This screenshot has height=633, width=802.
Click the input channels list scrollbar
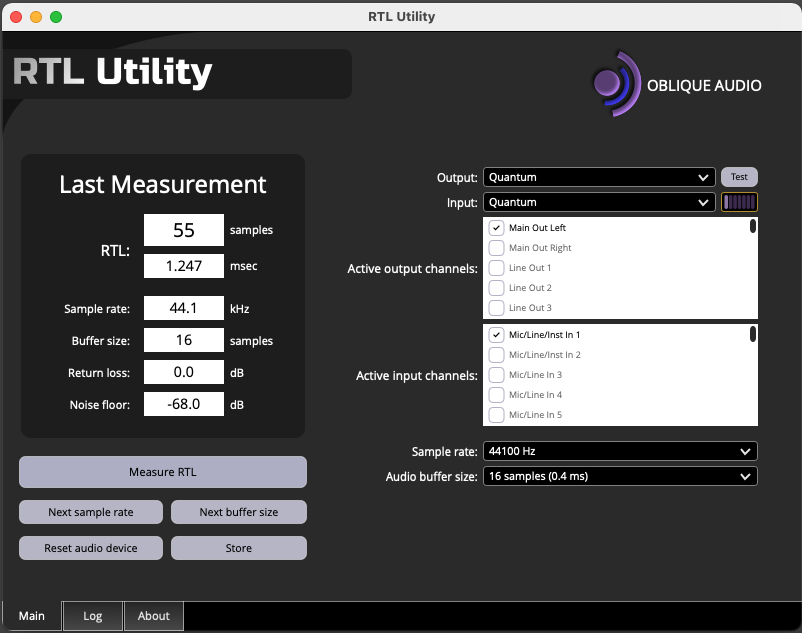tap(752, 334)
